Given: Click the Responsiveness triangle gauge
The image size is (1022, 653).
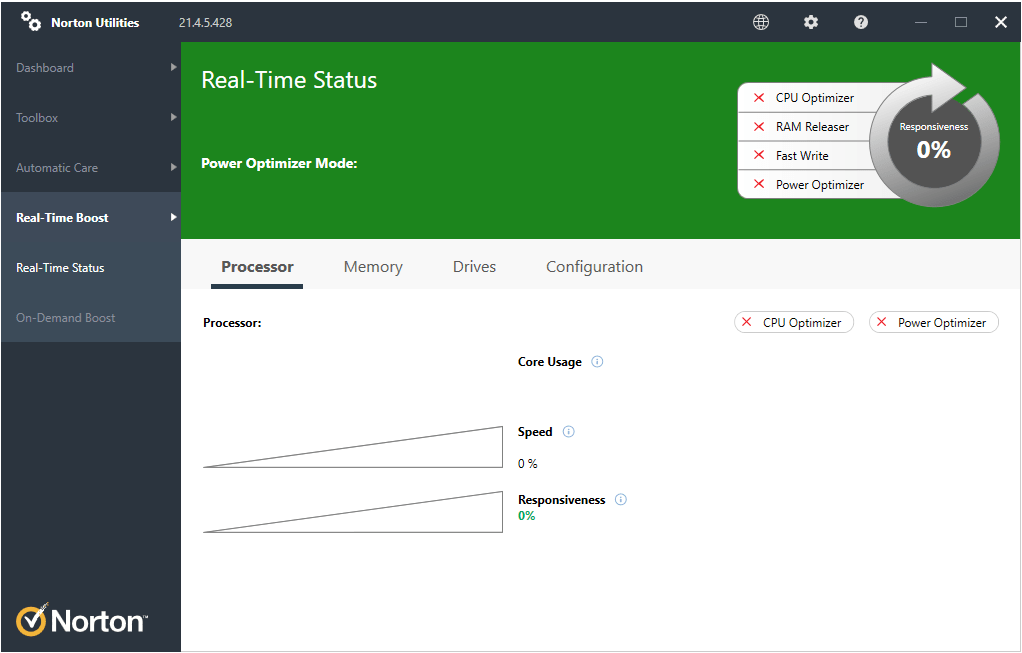Looking at the screenshot, I should pyautogui.click(x=353, y=512).
